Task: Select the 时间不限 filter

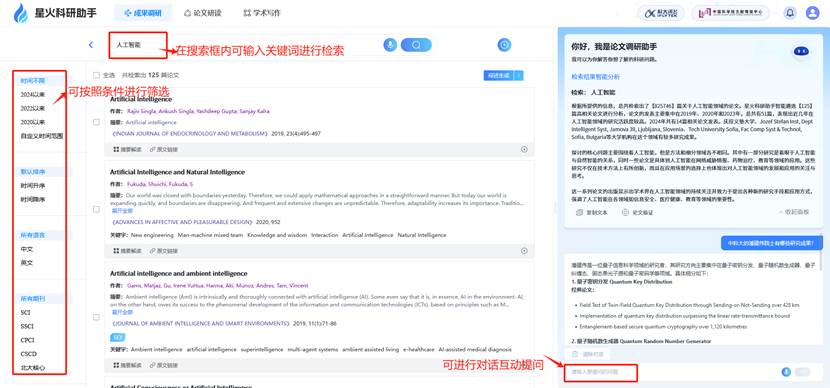Action: [x=33, y=81]
